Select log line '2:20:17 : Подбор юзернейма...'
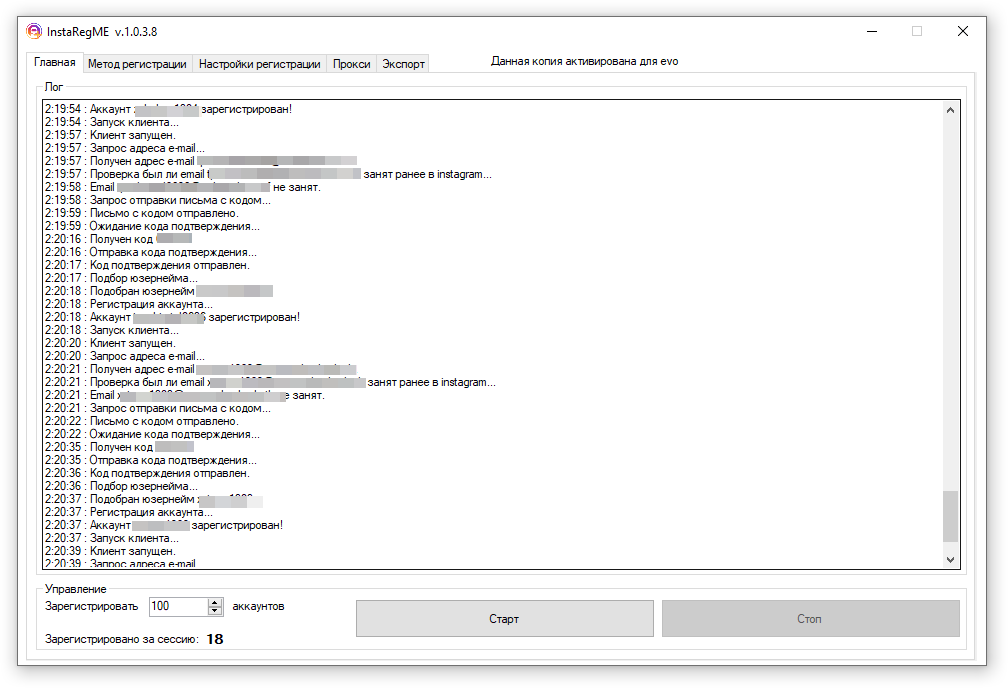The height and width of the screenshot is (688, 1008). pos(121,278)
